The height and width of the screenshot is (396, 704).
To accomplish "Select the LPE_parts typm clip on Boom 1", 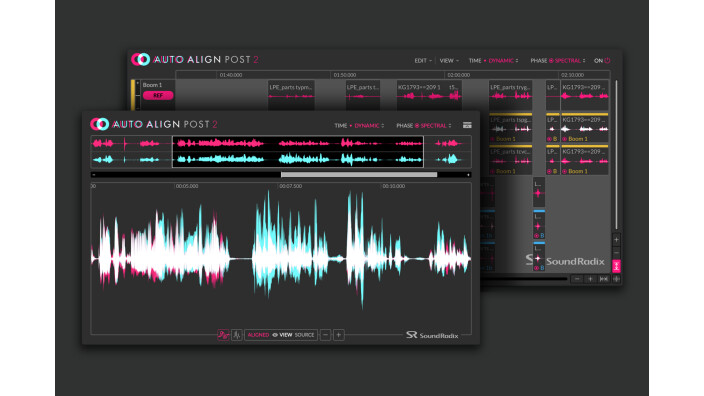I will [291, 95].
